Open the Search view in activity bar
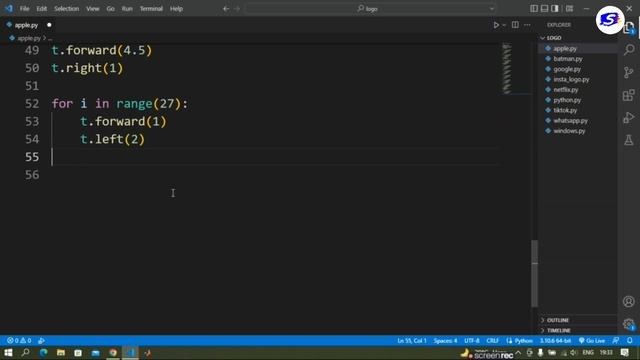The image size is (640, 360). coord(629,50)
